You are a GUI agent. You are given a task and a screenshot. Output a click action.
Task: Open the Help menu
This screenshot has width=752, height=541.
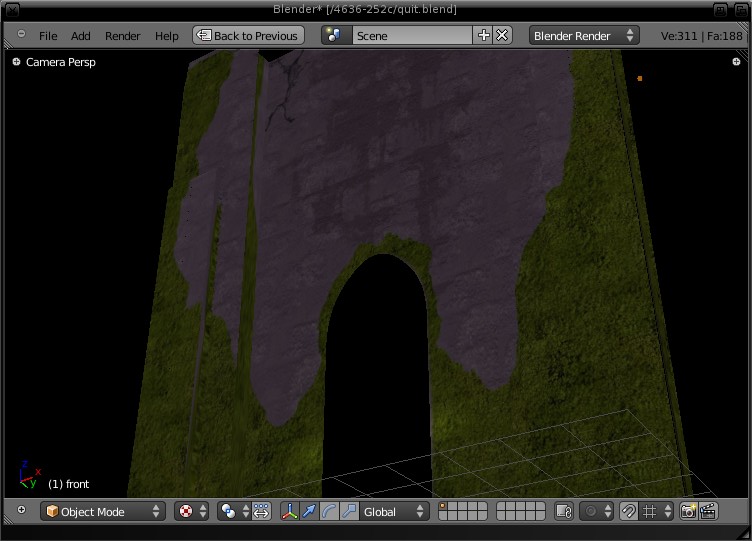[166, 36]
